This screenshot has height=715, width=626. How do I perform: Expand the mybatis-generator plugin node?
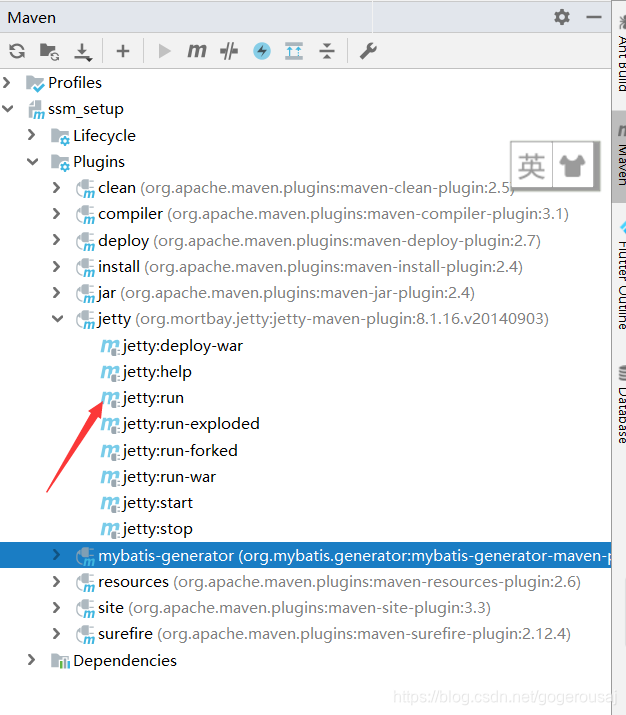[x=57, y=555]
